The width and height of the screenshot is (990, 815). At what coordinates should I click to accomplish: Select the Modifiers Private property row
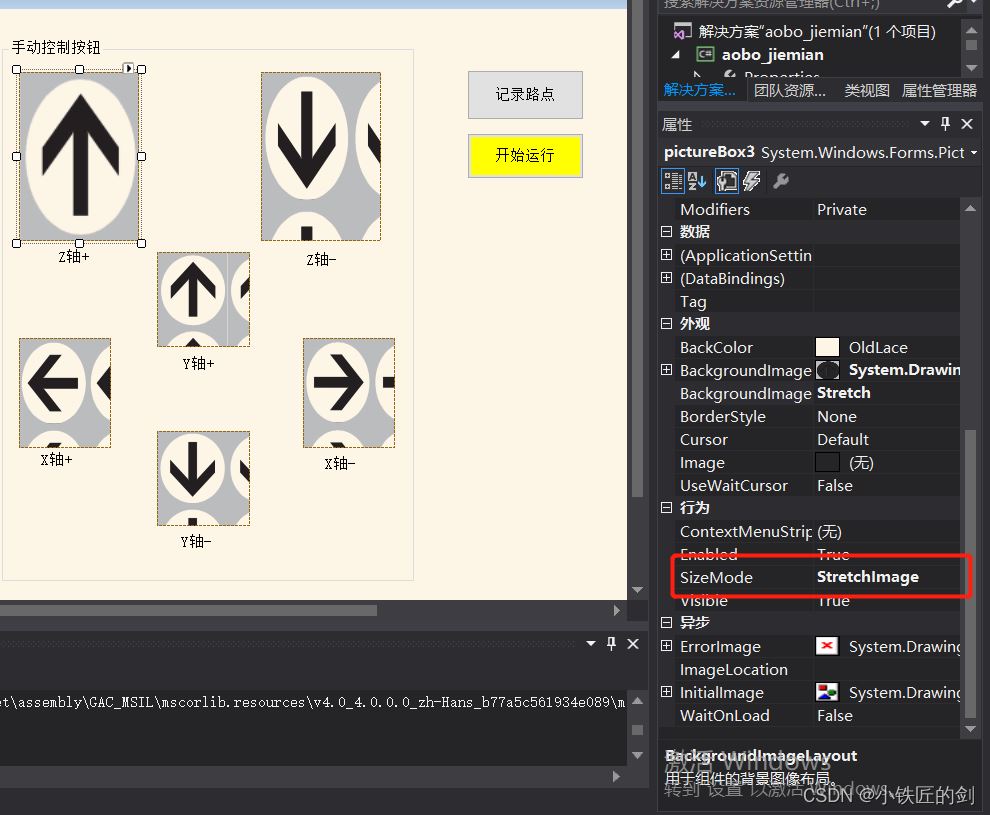(820, 209)
